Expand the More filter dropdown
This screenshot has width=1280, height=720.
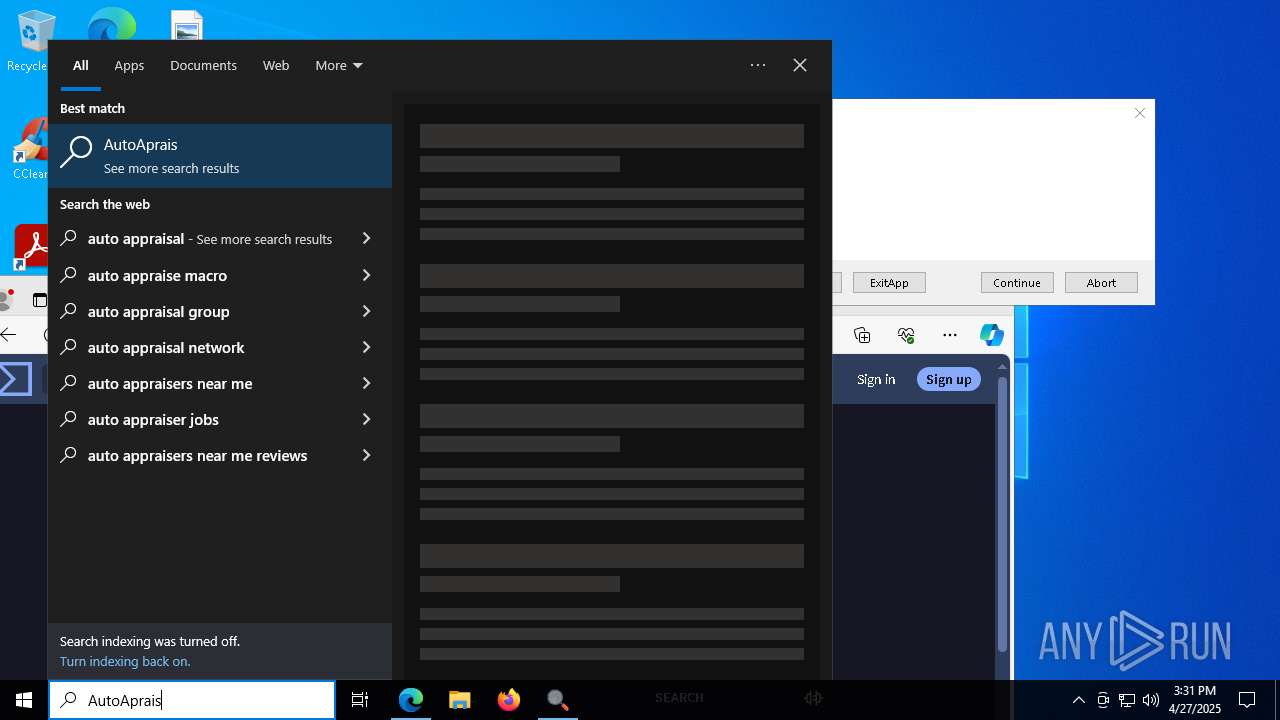(x=339, y=65)
